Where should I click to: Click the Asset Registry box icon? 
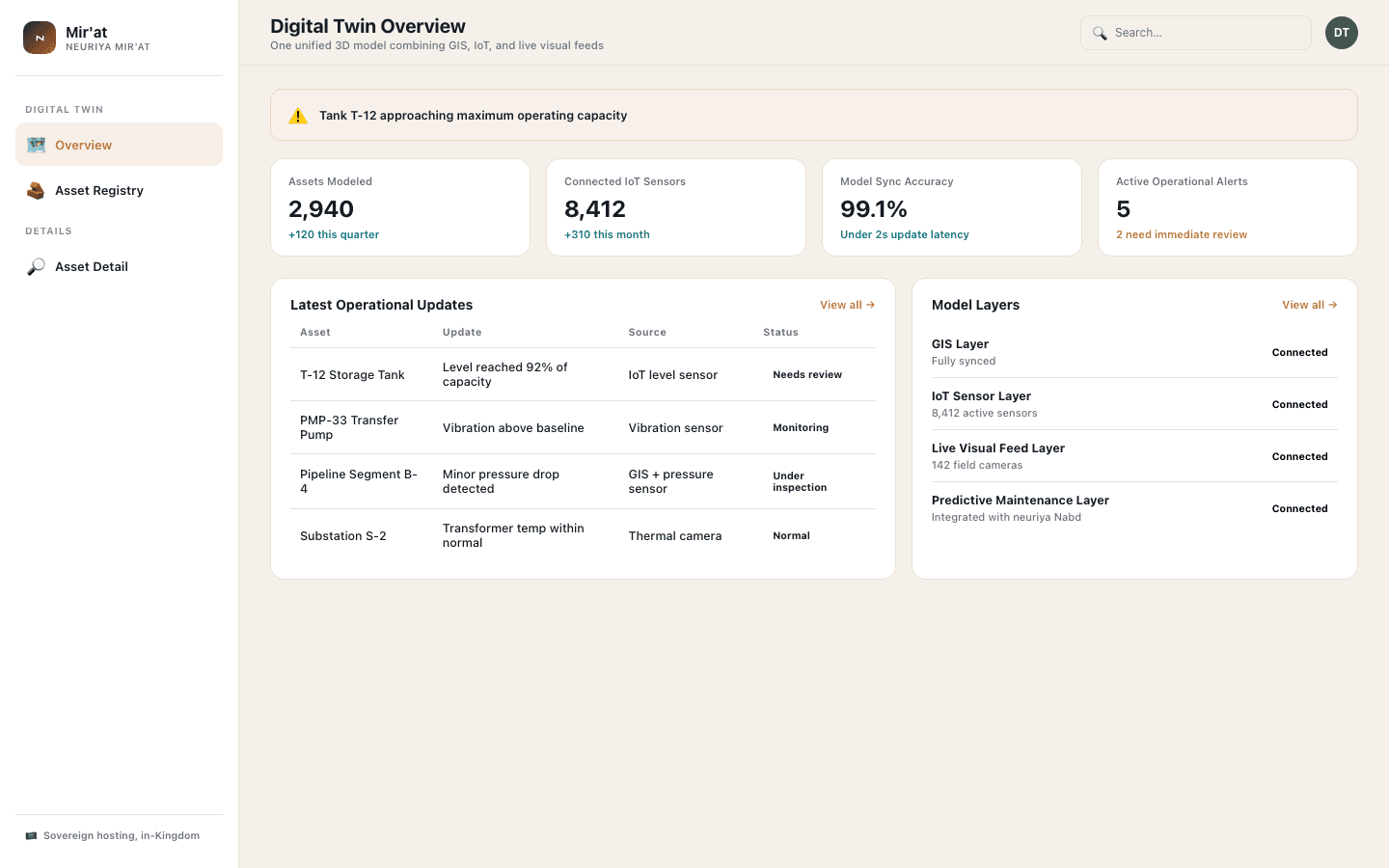[36, 190]
